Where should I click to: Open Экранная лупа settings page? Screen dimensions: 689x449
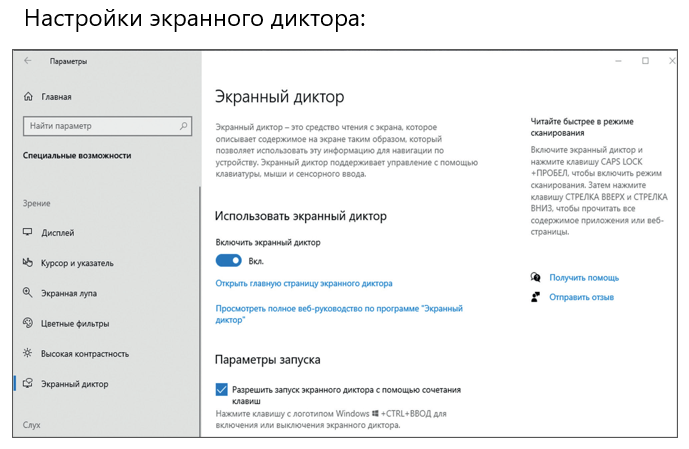click(69, 293)
